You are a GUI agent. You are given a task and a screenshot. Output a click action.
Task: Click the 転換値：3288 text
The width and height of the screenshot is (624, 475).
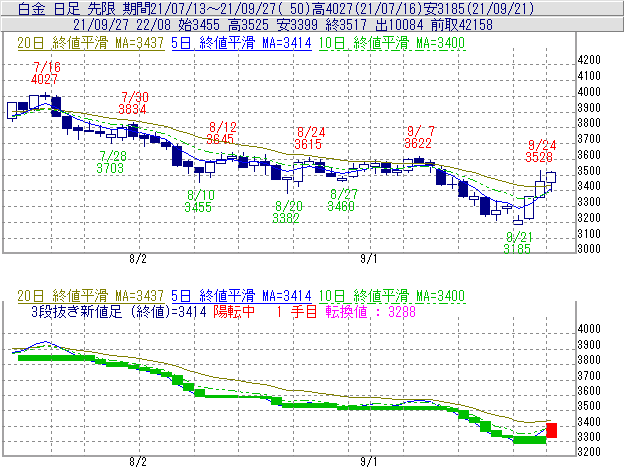tap(370, 311)
